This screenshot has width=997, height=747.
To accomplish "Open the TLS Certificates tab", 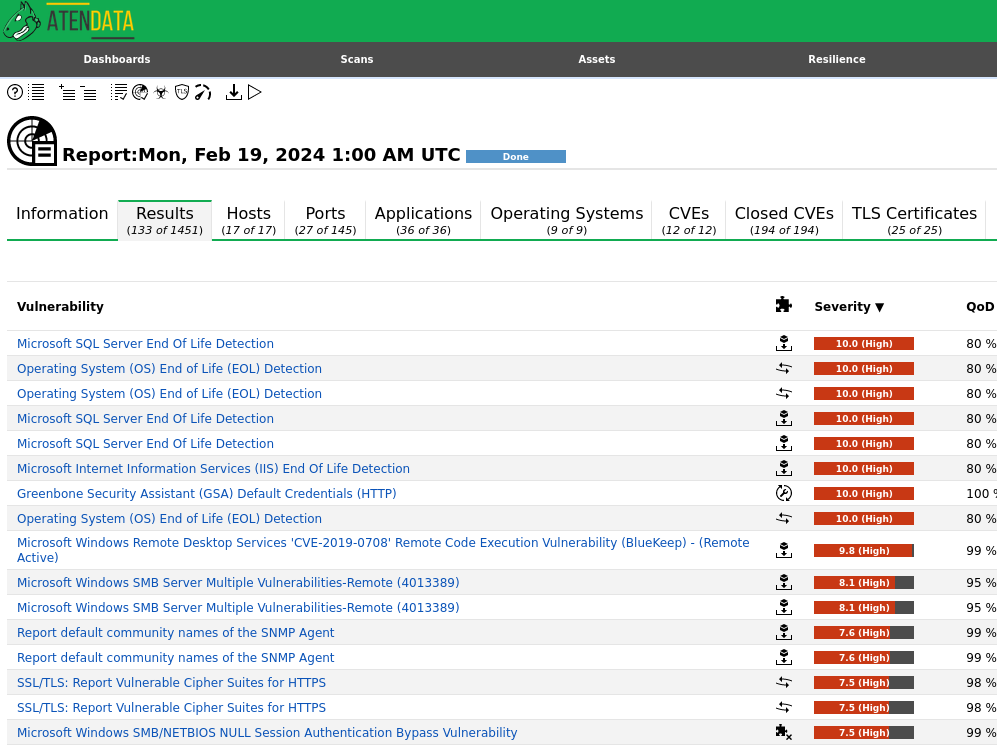I will (914, 213).
